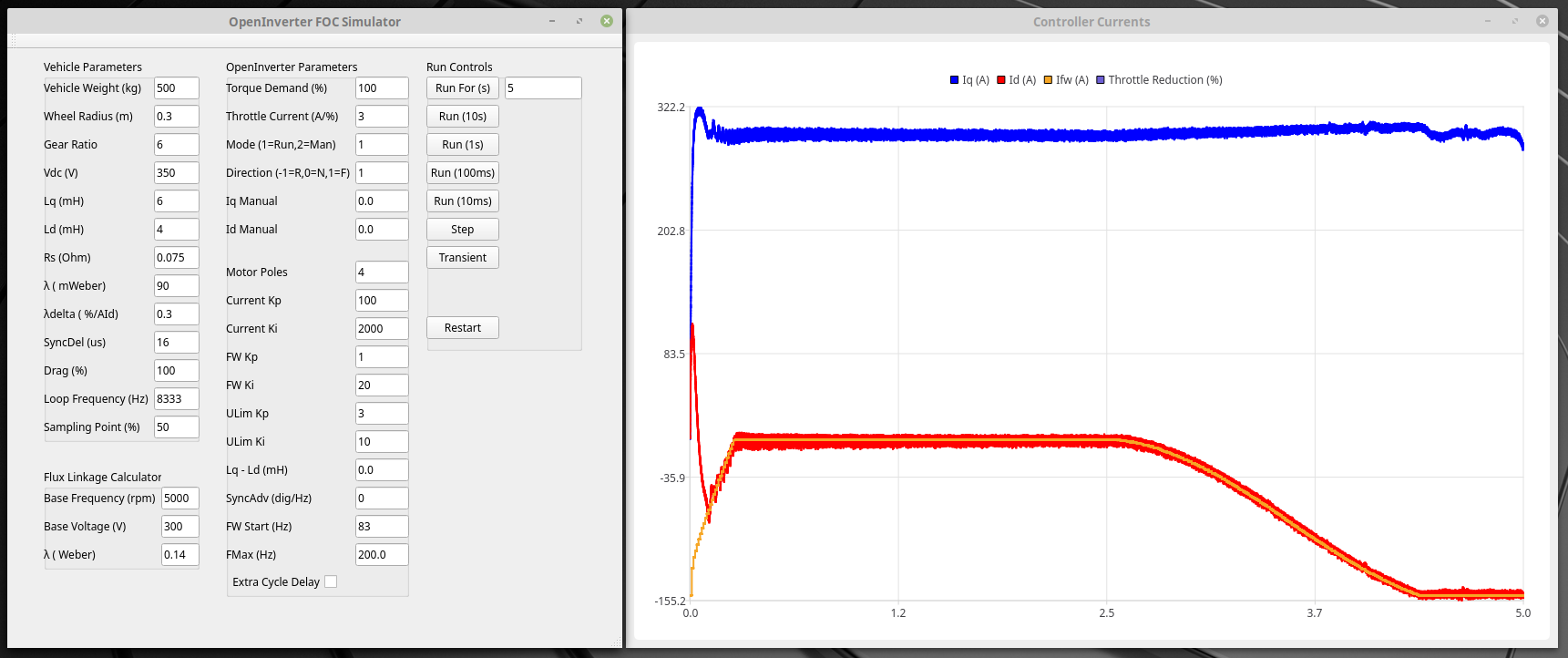Restart the simulation
1568x658 pixels.
tap(463, 328)
